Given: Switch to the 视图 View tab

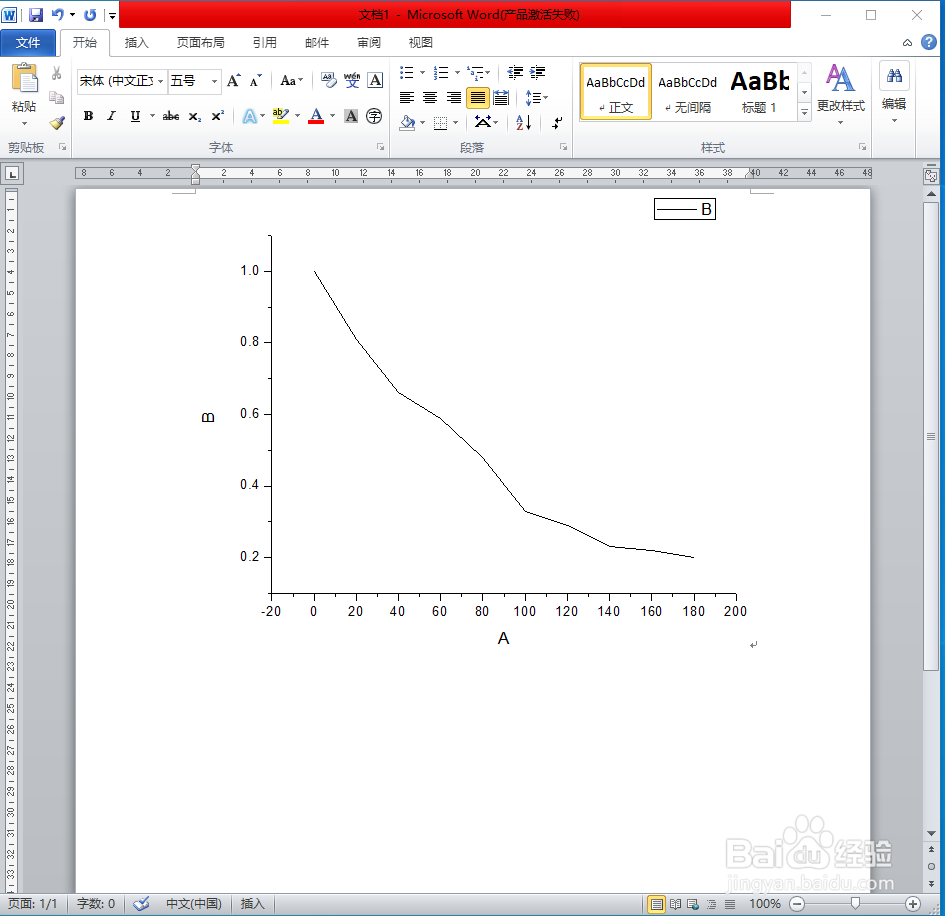Looking at the screenshot, I should click(421, 43).
